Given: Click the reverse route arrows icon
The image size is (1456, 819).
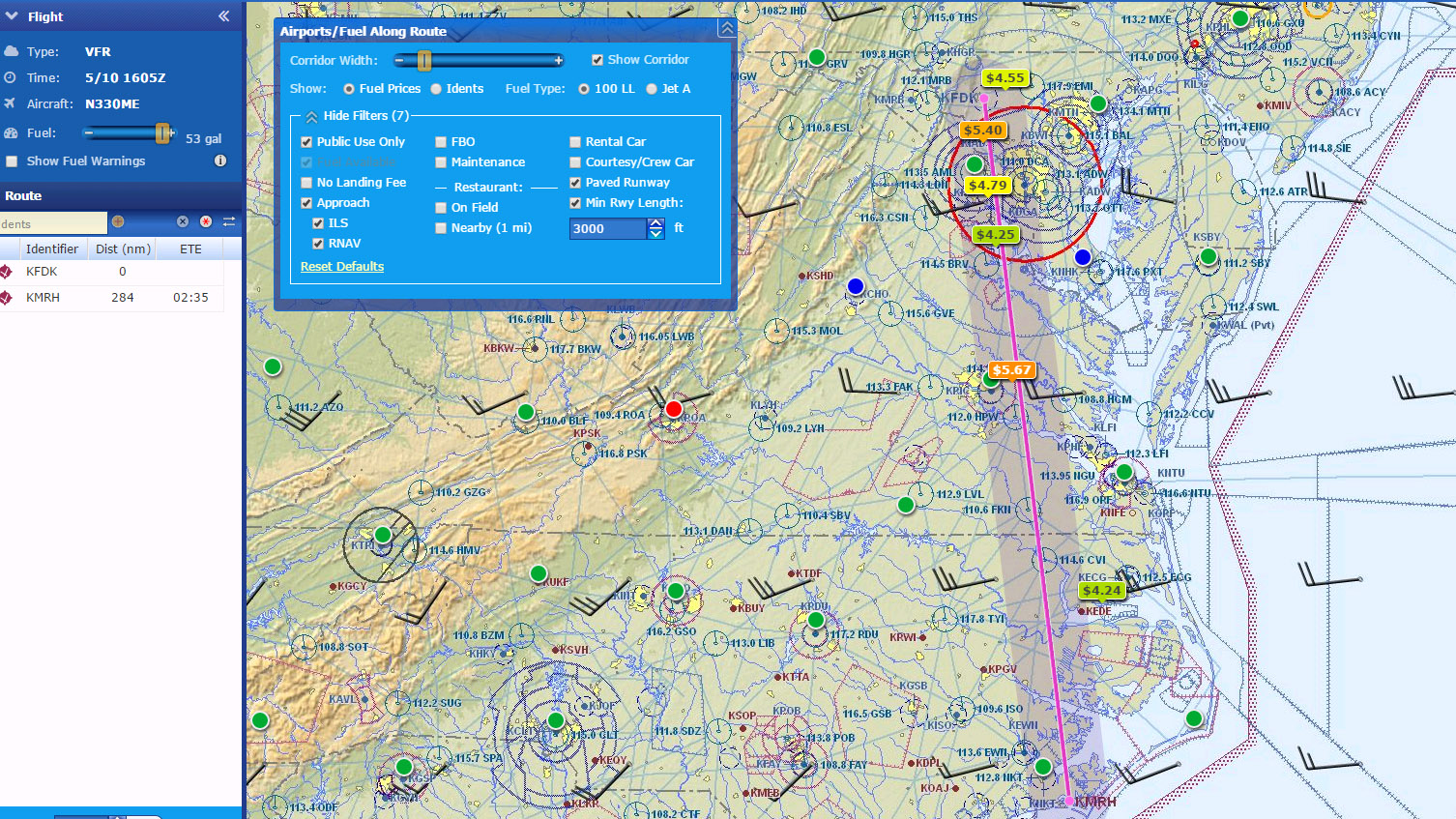Looking at the screenshot, I should tap(227, 221).
